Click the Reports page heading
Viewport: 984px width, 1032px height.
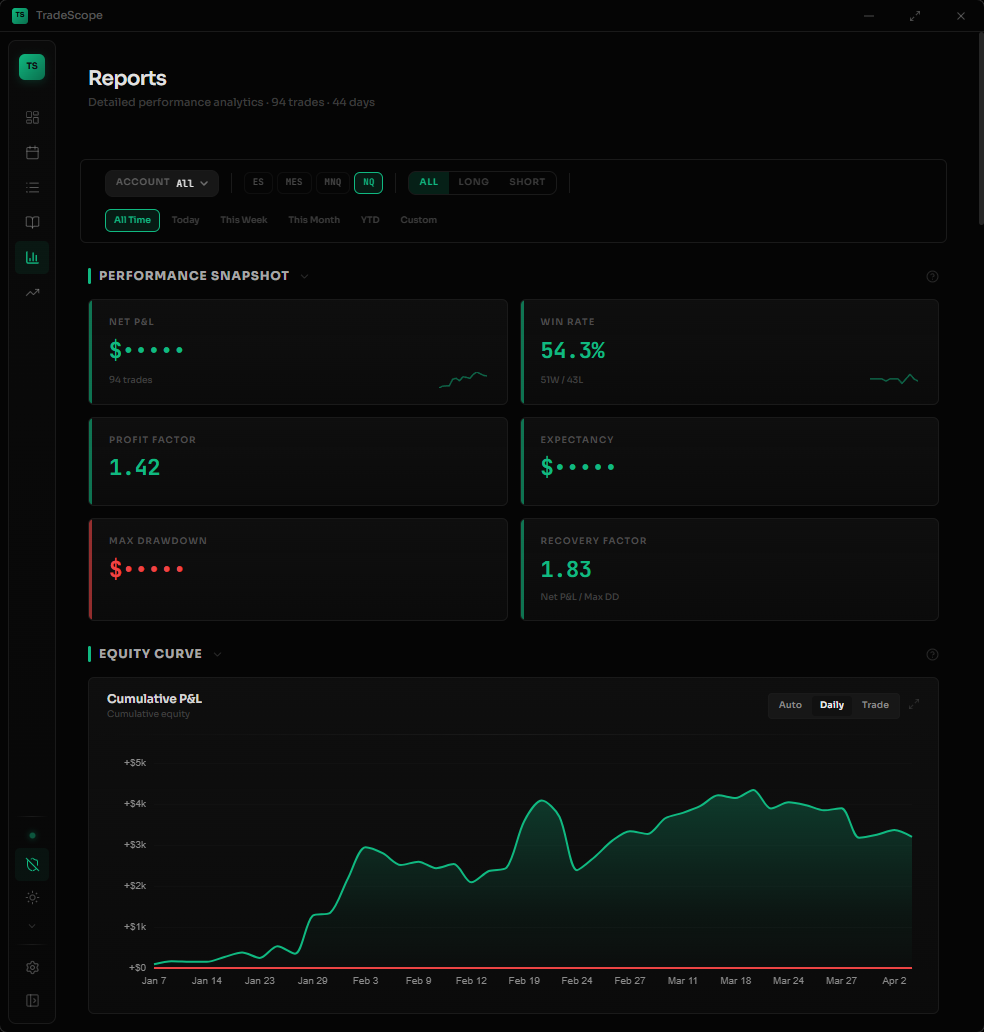tap(128, 78)
